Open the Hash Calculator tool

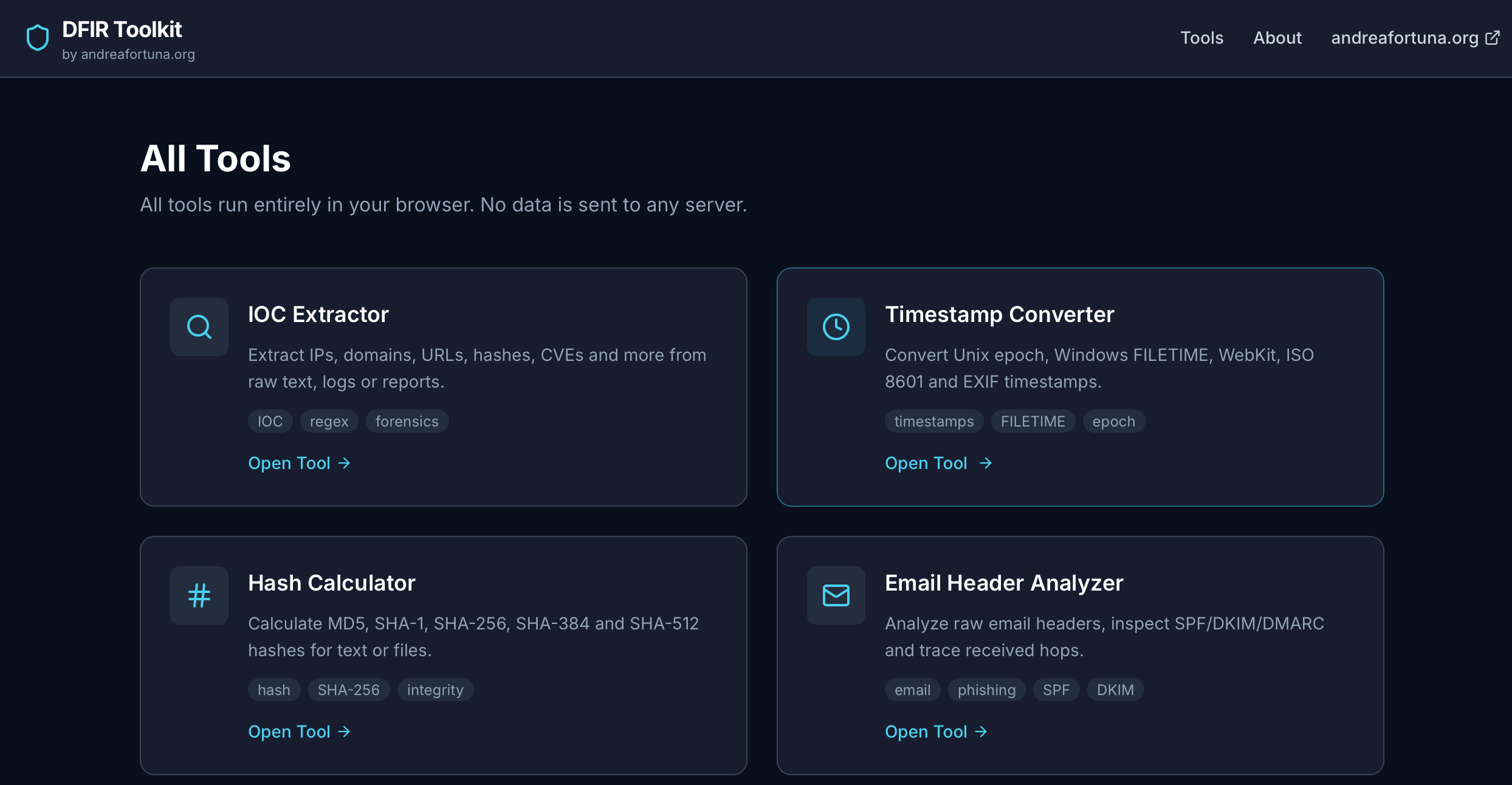click(289, 732)
